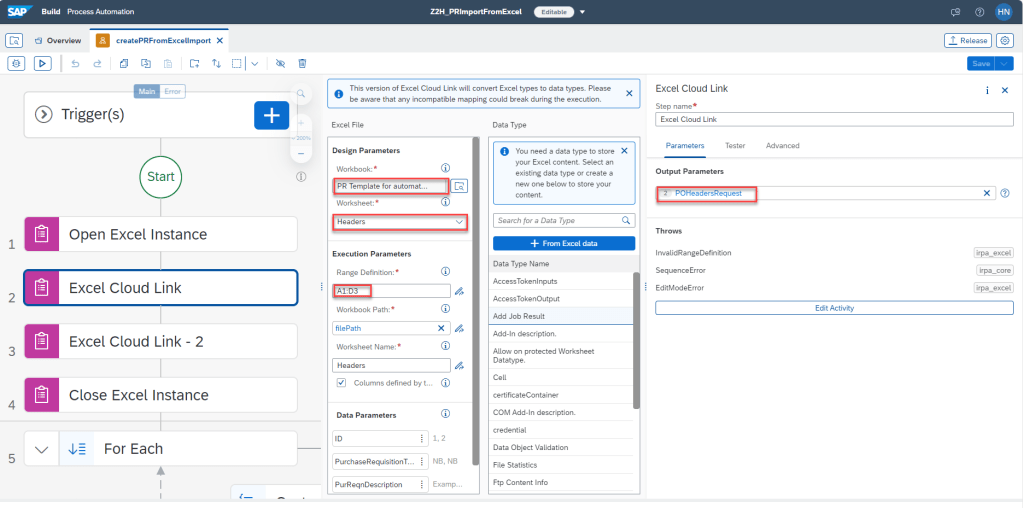Browse for workbook file icon
Viewport: 1023px width, 508px height.
coord(459,186)
